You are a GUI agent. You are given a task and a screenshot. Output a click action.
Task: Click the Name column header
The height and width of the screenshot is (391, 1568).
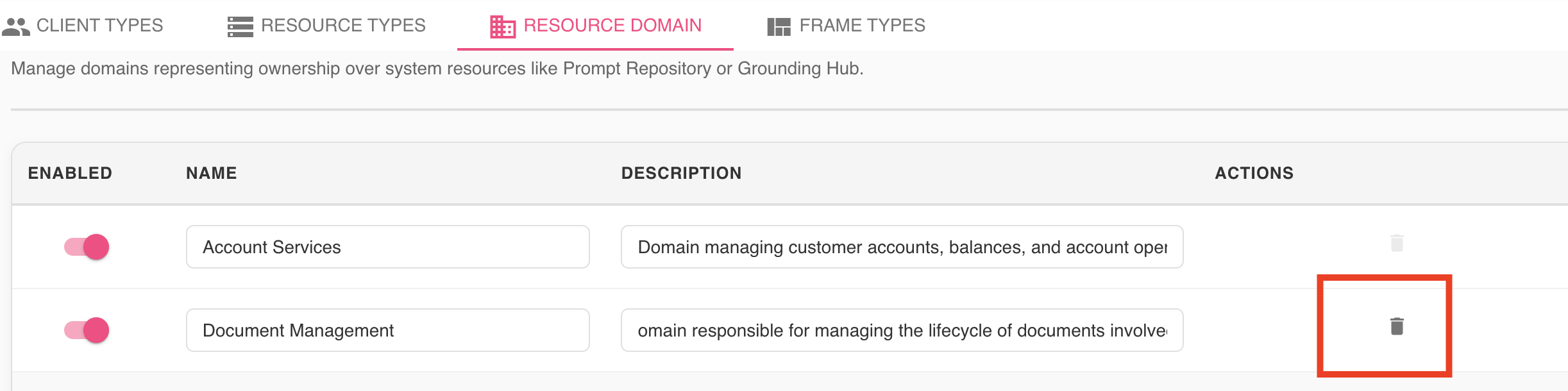(x=212, y=173)
